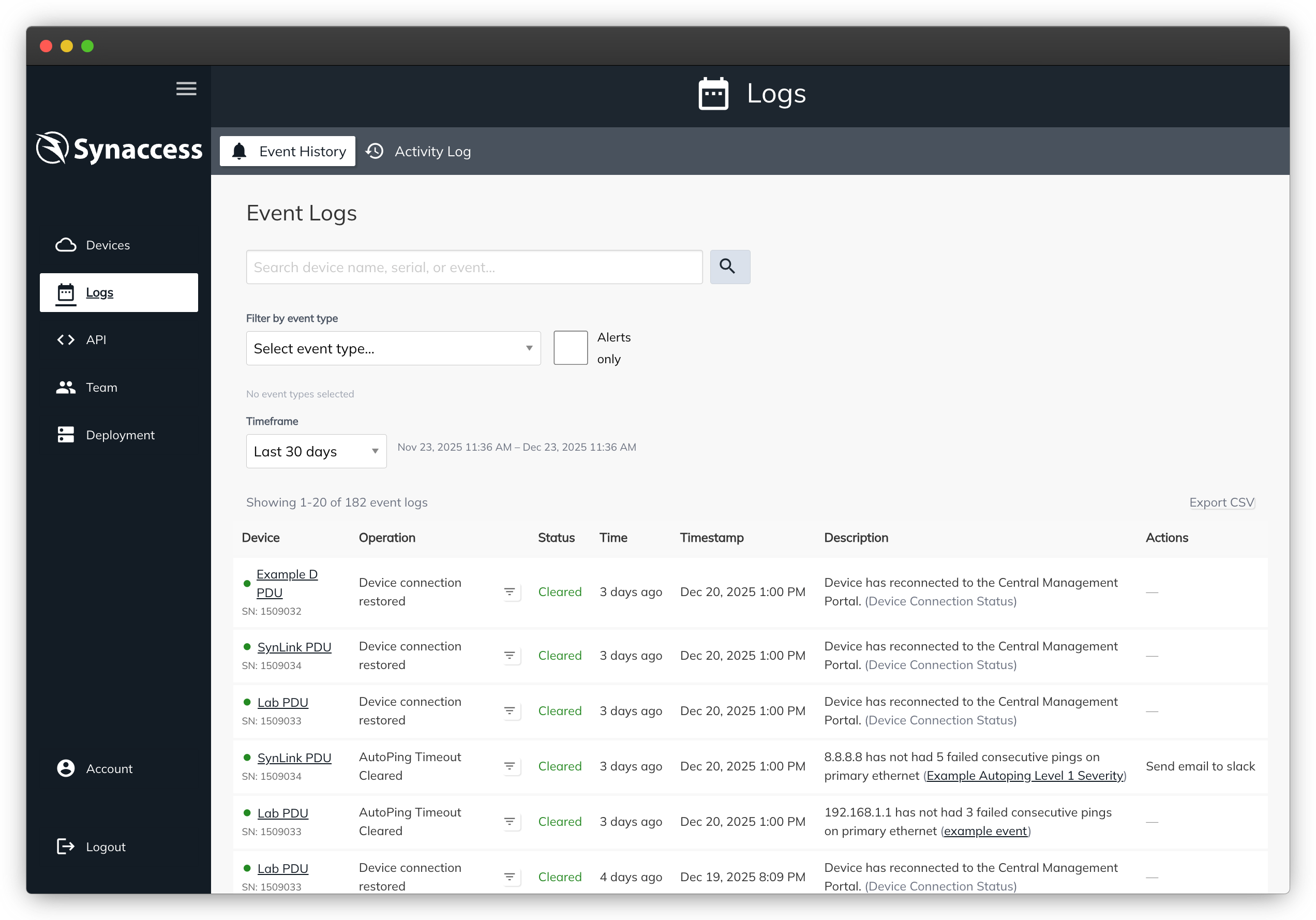Click the hamburger menu icon in sidebar
Screen dimensions: 1316x920
[186, 89]
